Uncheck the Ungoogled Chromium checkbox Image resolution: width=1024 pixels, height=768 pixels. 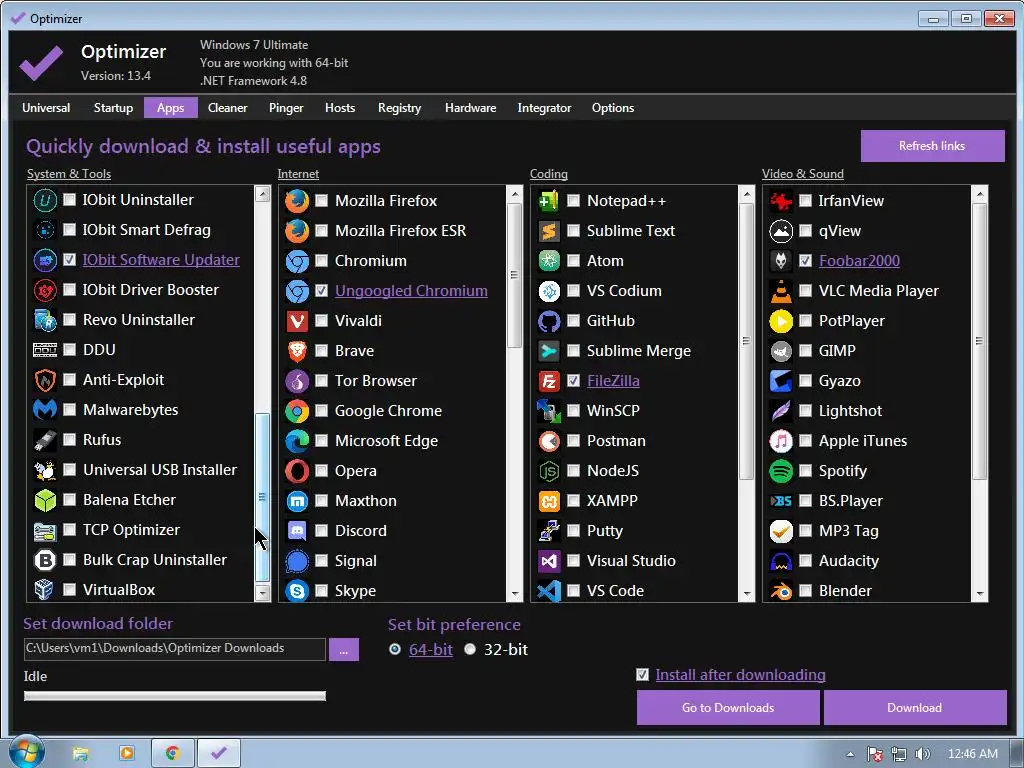pos(321,291)
